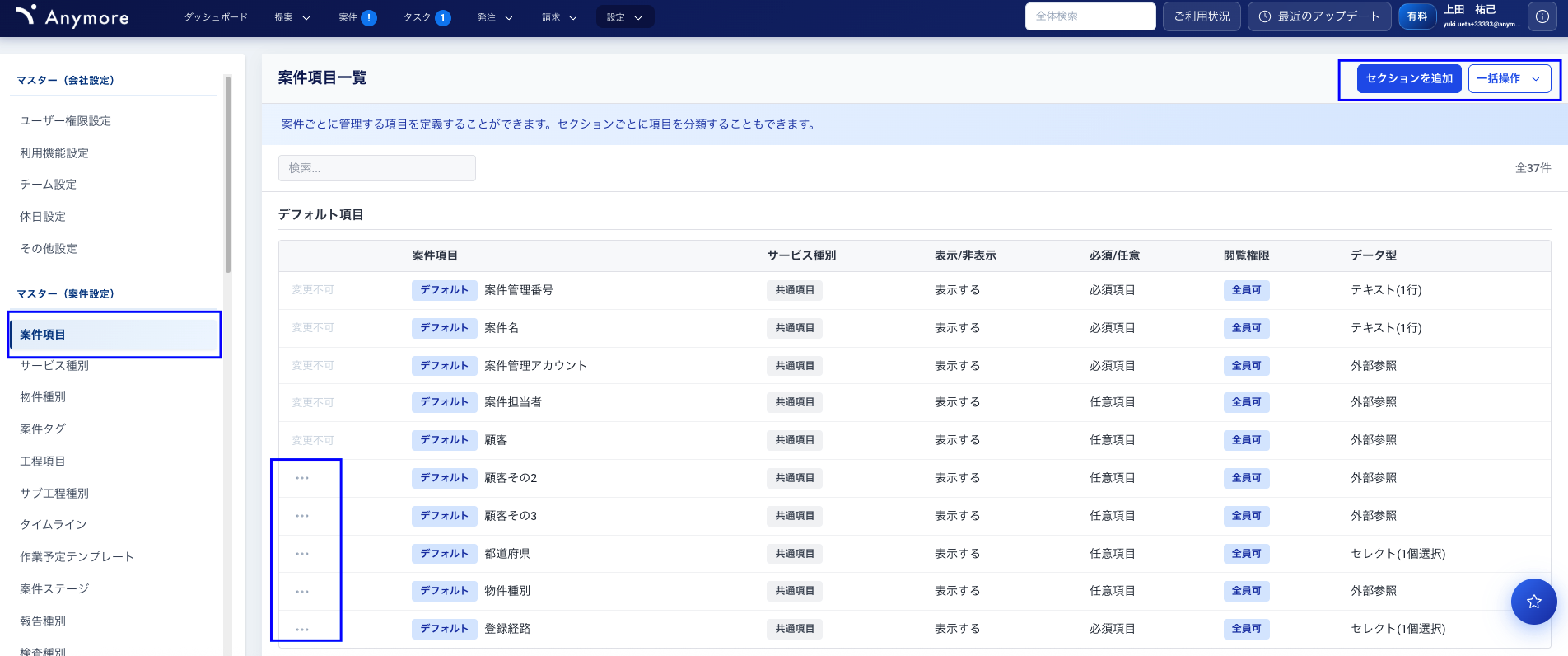Open the 一括操作 dropdown
Screen dimensions: 1568x656
pyautogui.click(x=1510, y=79)
